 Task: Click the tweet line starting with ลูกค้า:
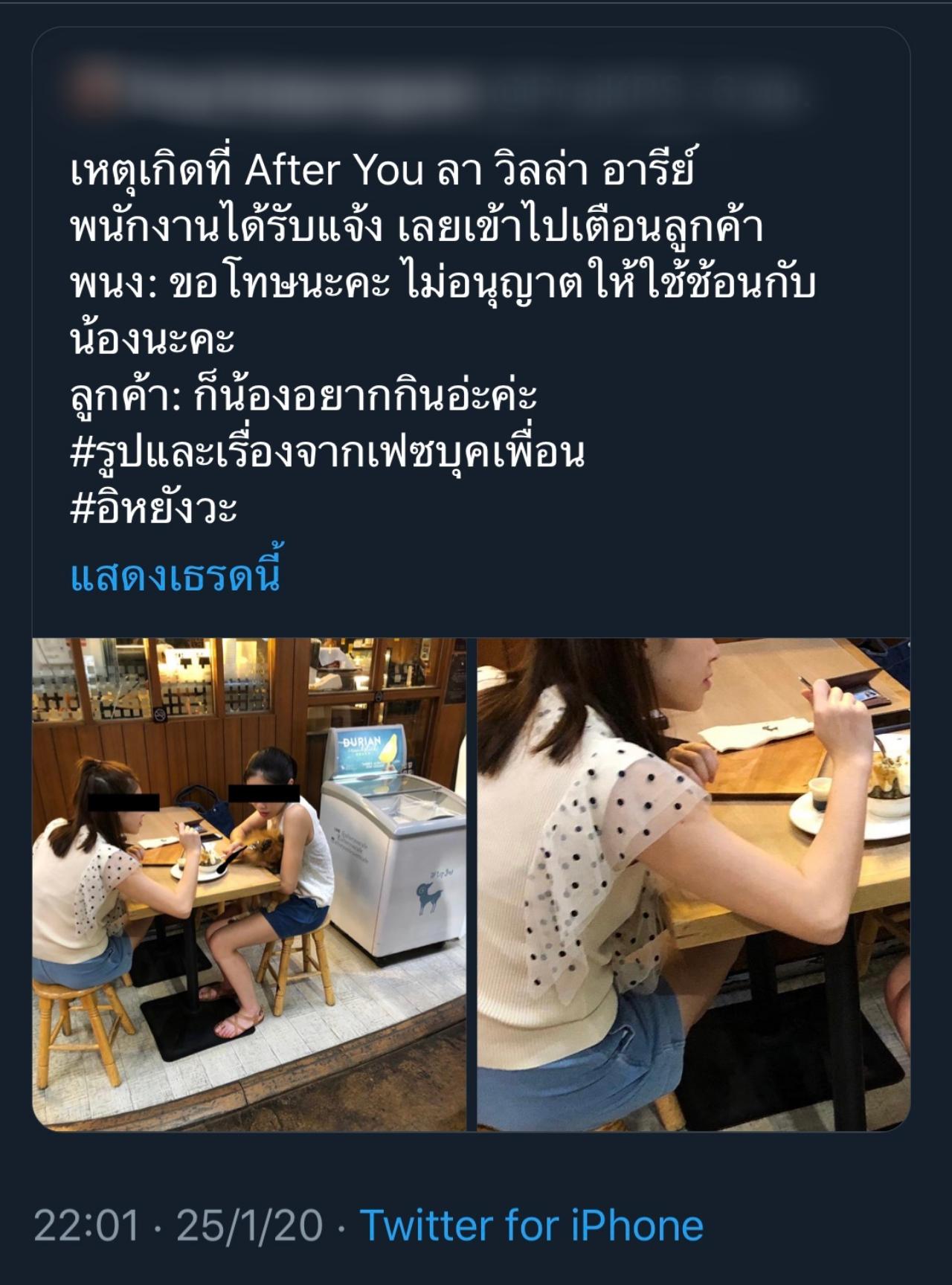(303, 395)
